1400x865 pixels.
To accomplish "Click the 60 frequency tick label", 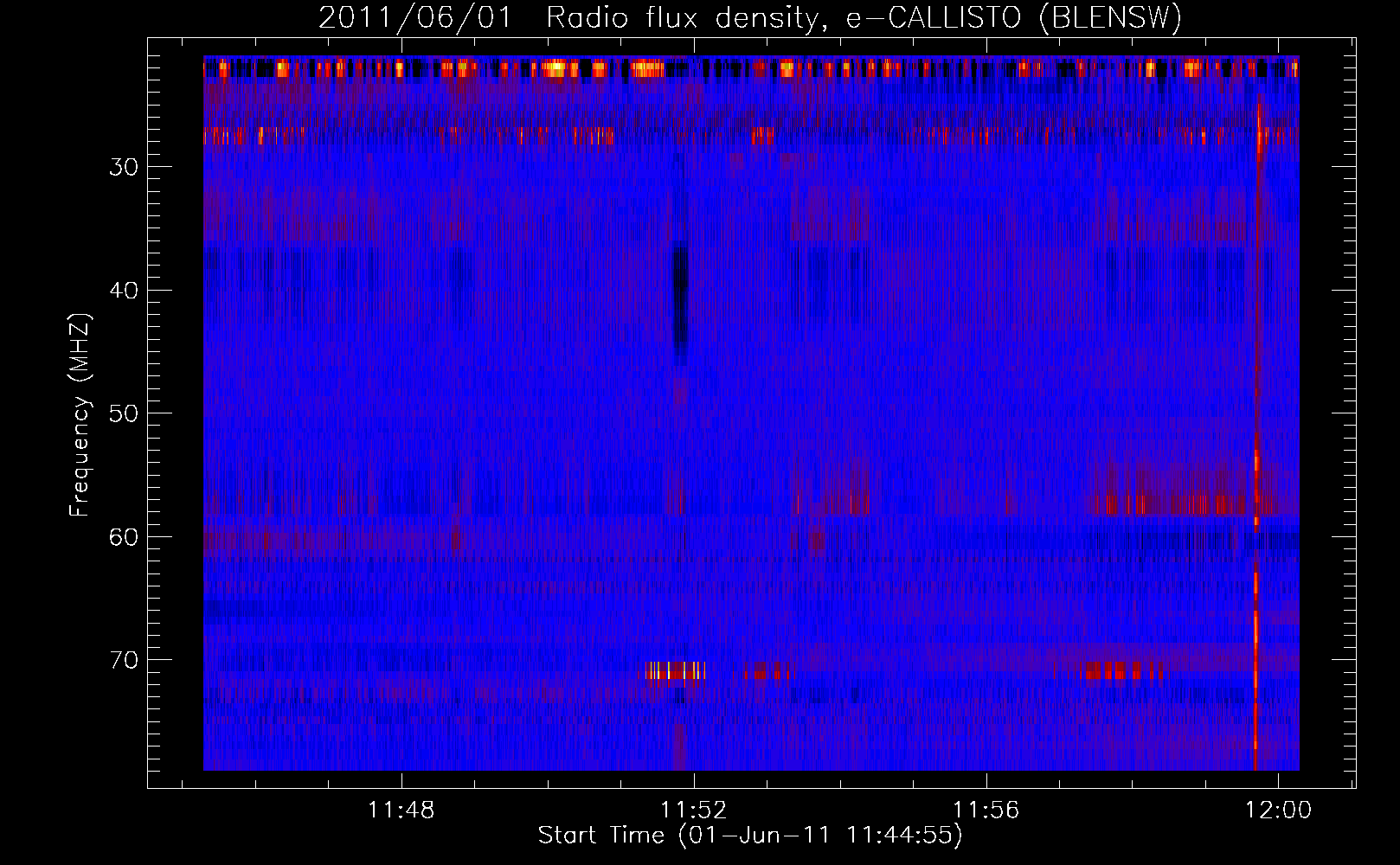I will [x=124, y=537].
